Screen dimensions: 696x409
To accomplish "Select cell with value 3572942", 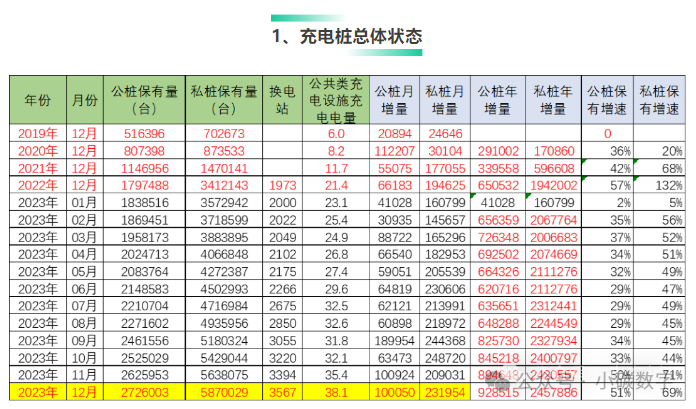I will pos(224,203).
